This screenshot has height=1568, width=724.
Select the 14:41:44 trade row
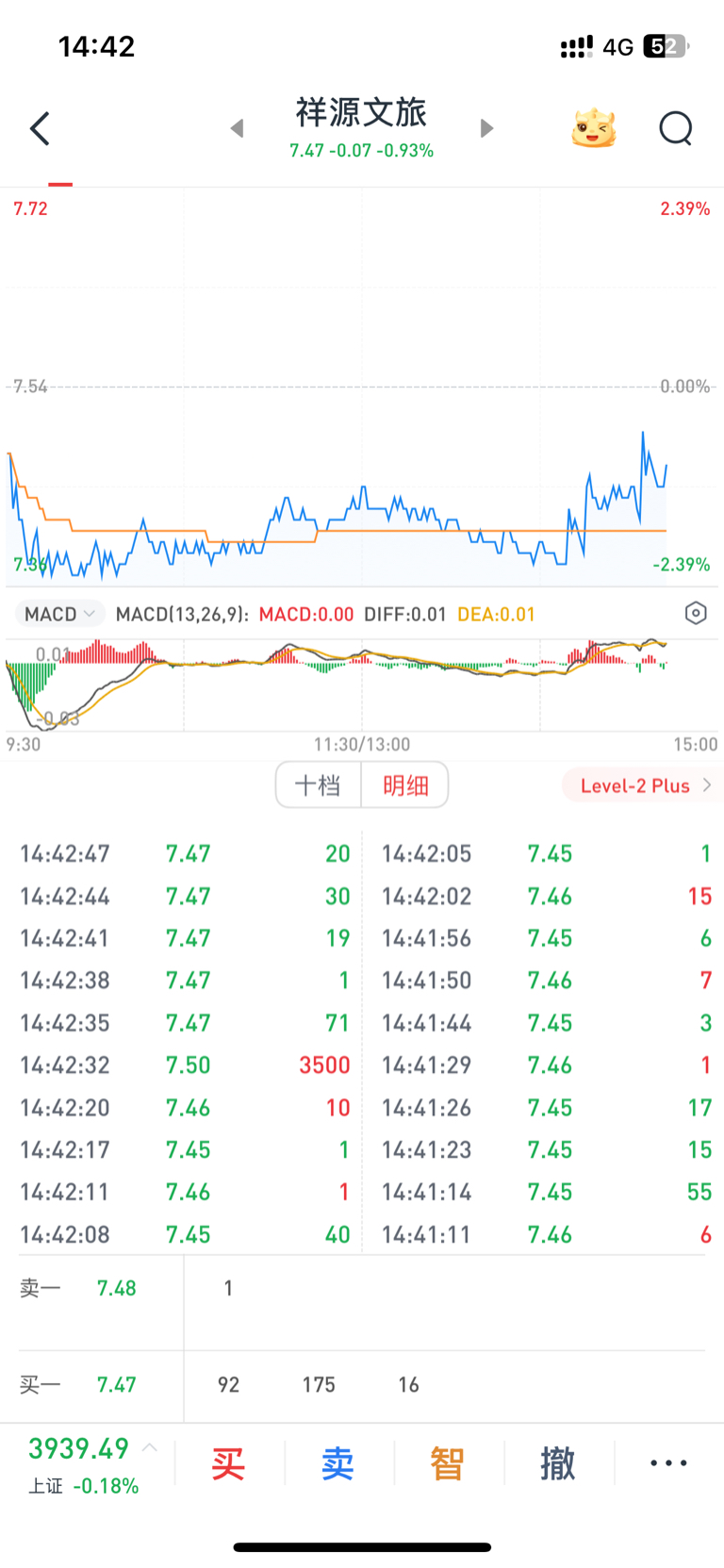pyautogui.click(x=546, y=1023)
